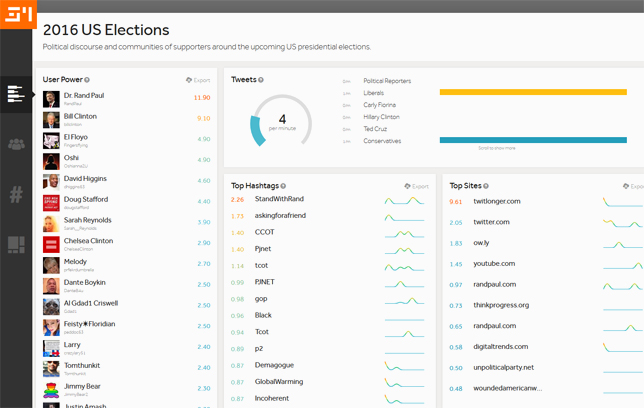Click Tomthunkit avatar
The width and height of the screenshot is (644, 408).
point(51,369)
